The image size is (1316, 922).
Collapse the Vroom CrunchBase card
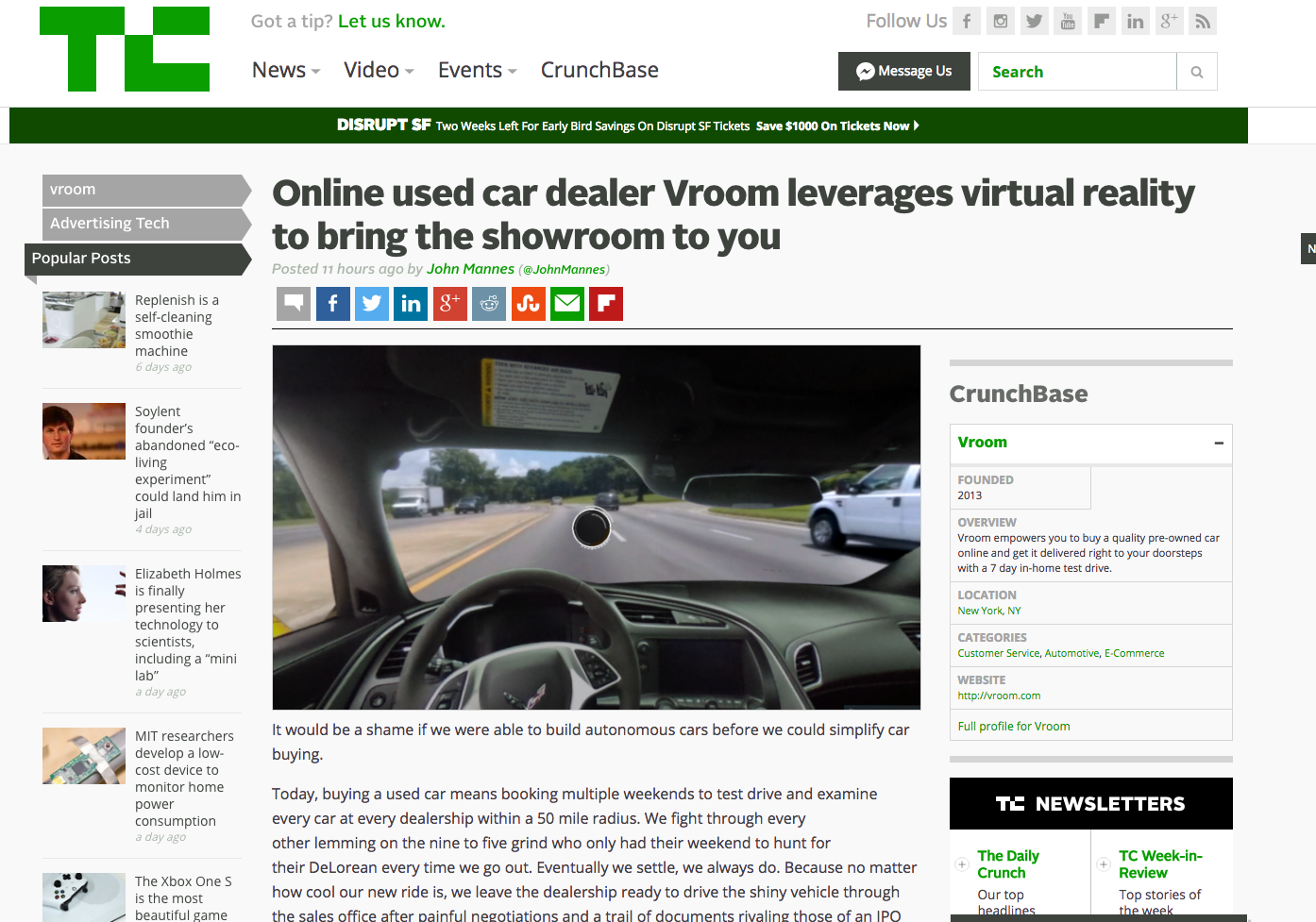[x=1219, y=443]
